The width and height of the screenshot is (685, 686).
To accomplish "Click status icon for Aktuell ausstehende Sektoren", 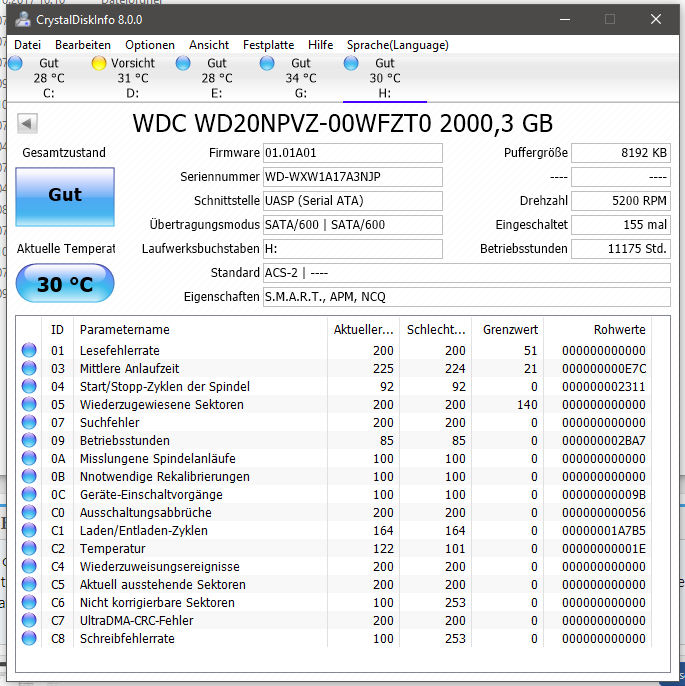I will pyautogui.click(x=29, y=584).
